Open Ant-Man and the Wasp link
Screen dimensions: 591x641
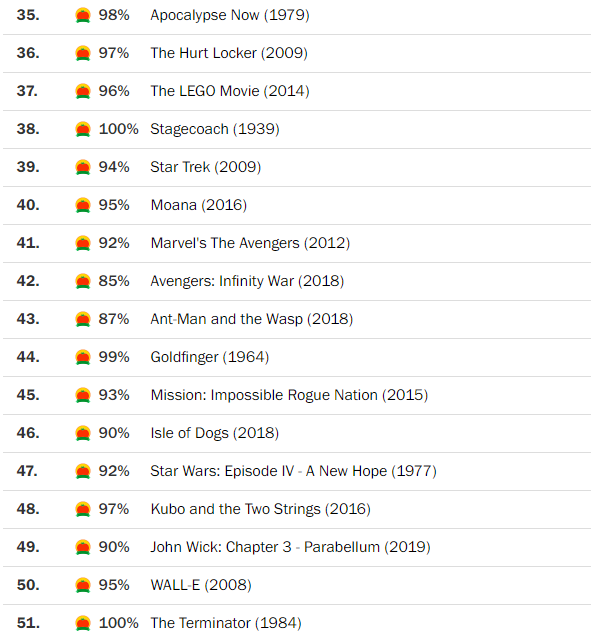tap(251, 319)
